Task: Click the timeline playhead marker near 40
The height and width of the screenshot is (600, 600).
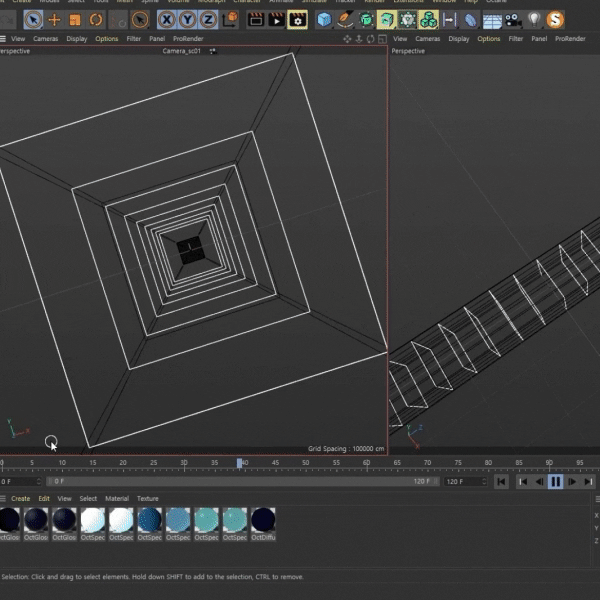Action: [x=239, y=463]
